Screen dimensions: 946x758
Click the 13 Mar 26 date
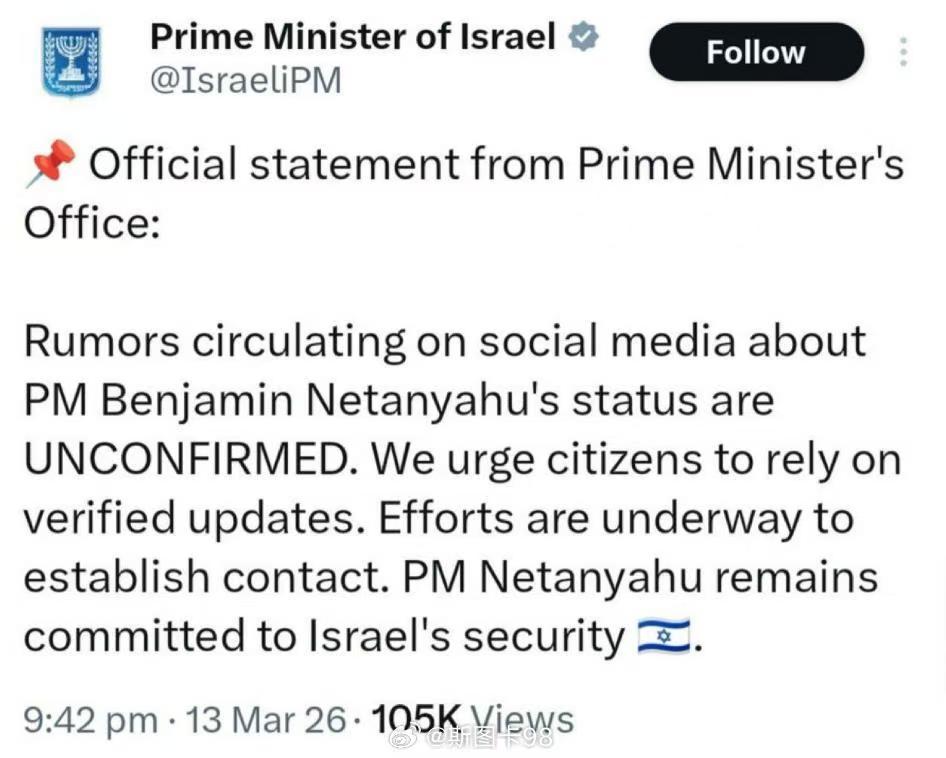[x=267, y=719]
